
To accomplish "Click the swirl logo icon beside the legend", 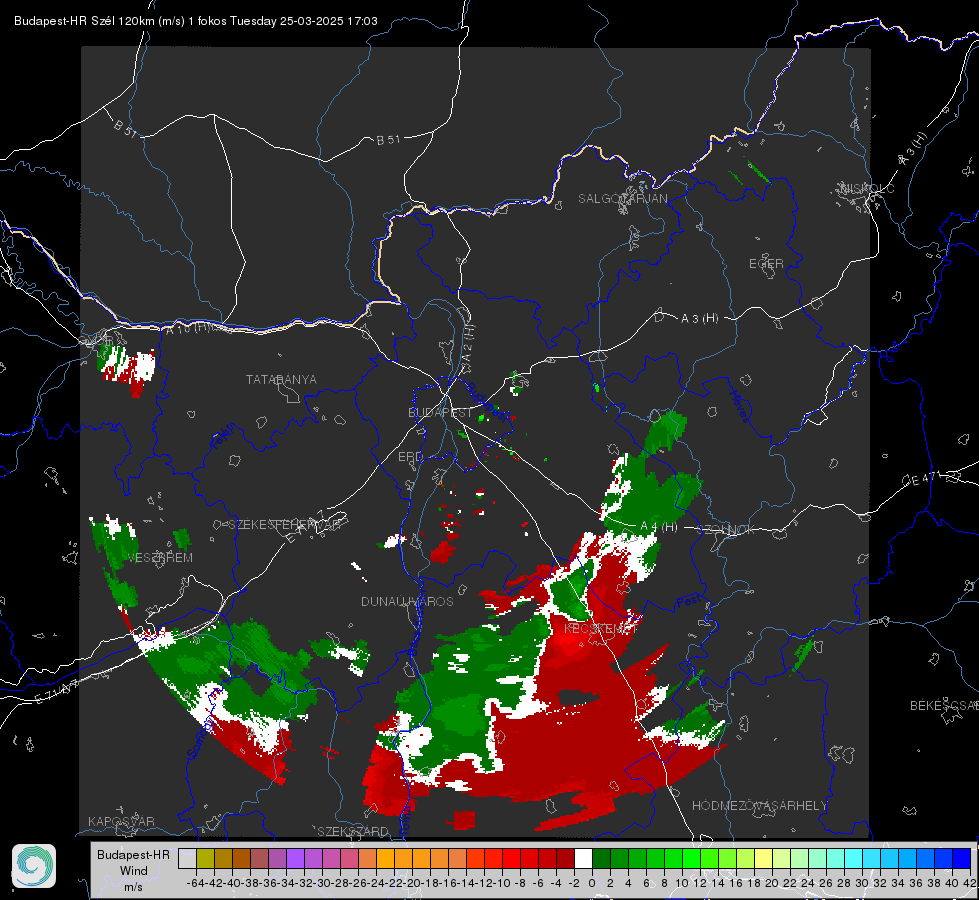I will pyautogui.click(x=34, y=866).
